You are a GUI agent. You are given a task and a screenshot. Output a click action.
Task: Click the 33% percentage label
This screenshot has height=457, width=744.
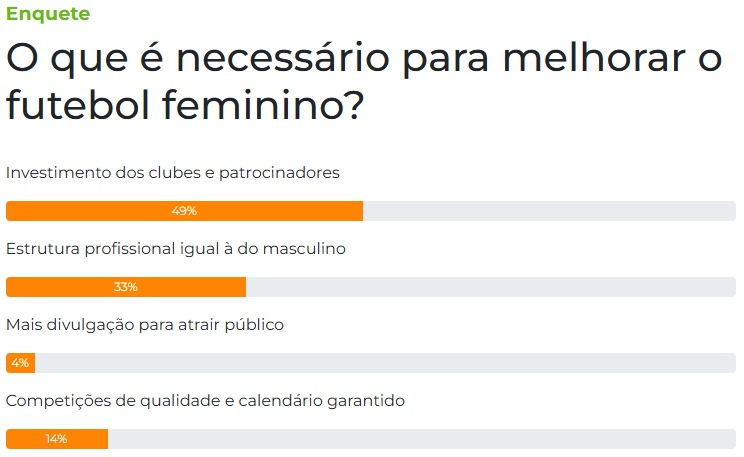(126, 287)
